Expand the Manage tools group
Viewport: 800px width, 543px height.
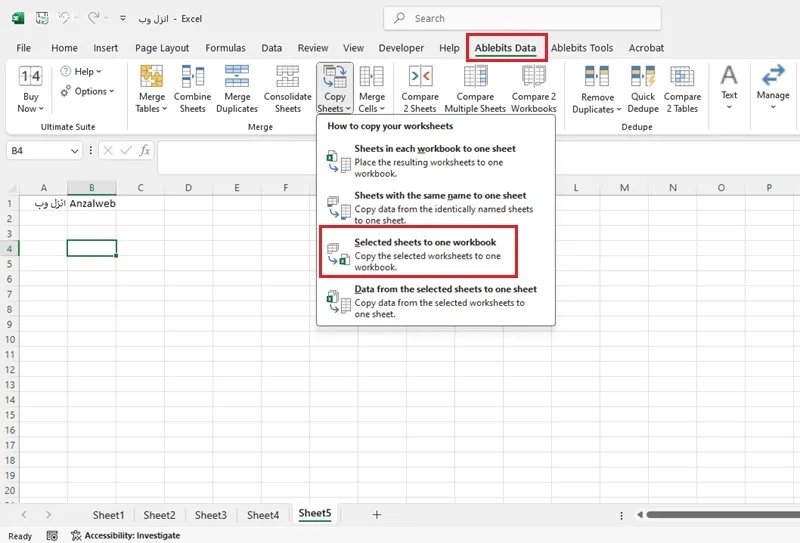[x=773, y=88]
